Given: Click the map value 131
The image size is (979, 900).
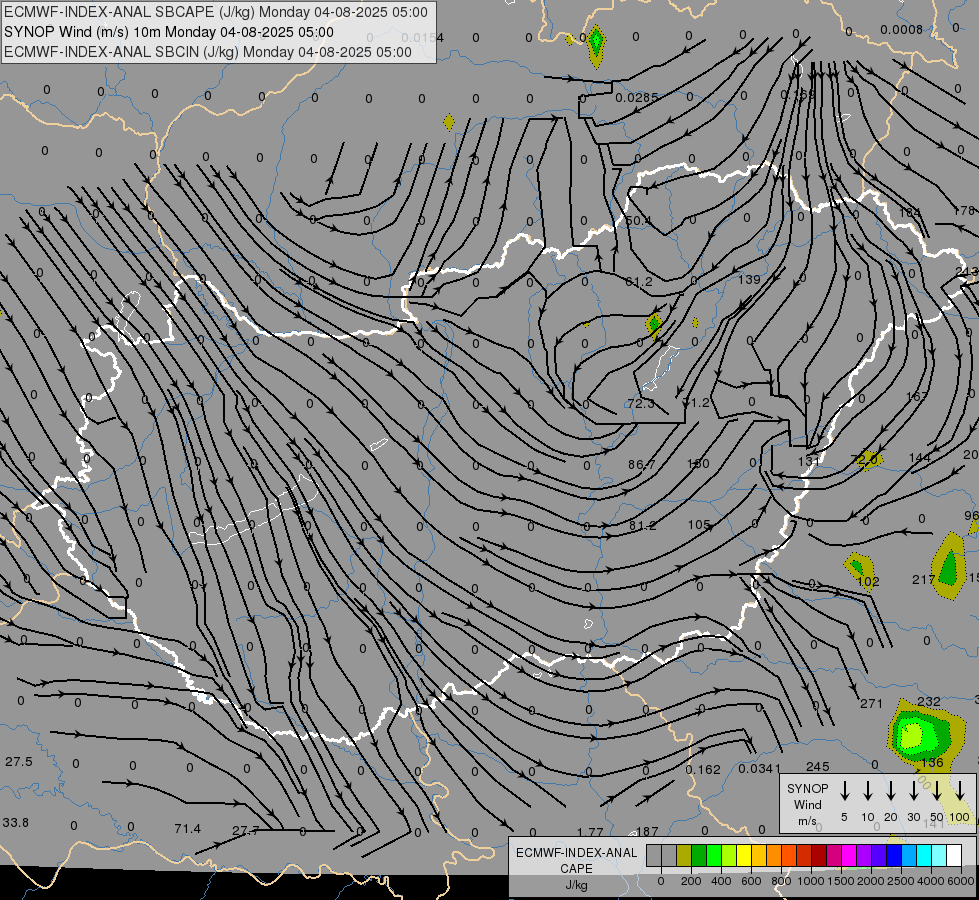Looking at the screenshot, I should (809, 461).
